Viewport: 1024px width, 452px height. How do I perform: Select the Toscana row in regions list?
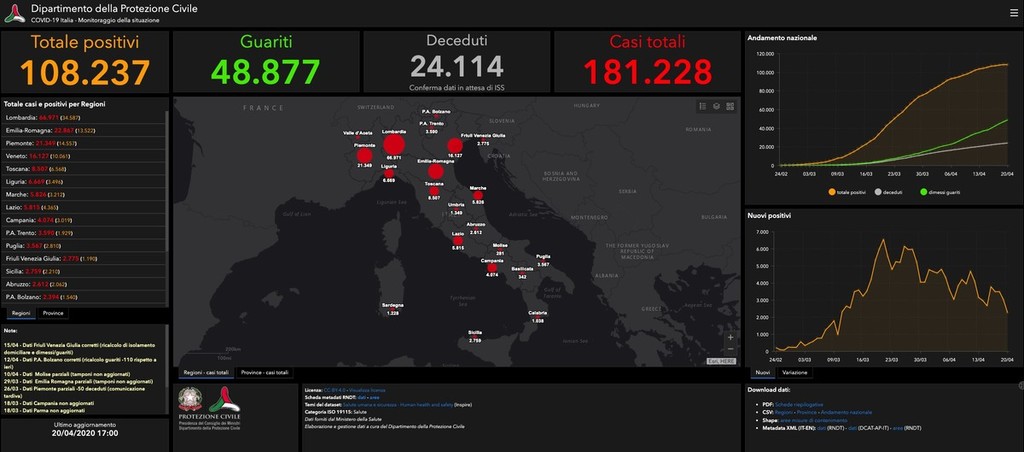(84, 169)
